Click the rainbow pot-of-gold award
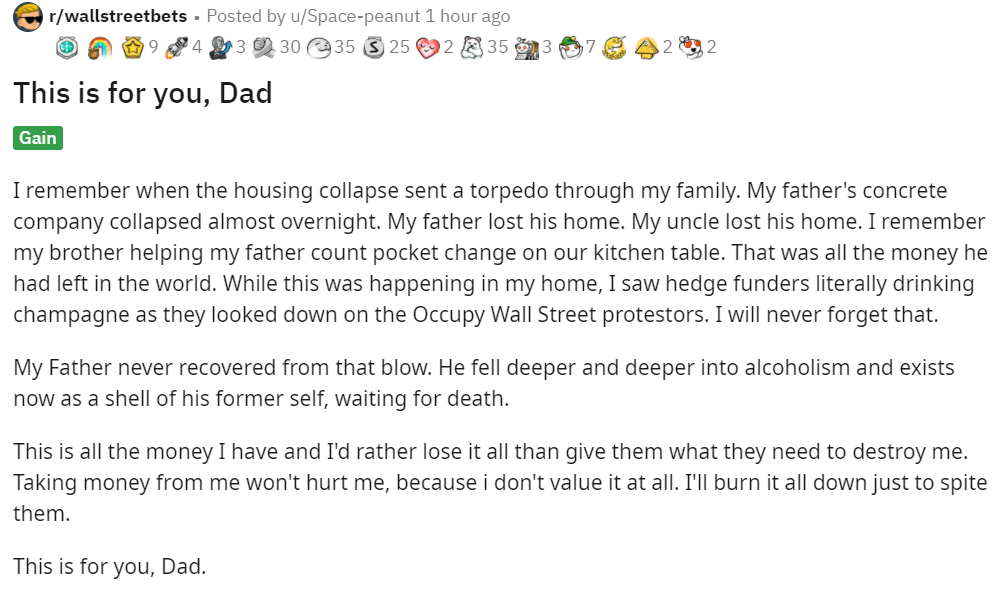Screen dimensions: 998x607 (x=100, y=46)
